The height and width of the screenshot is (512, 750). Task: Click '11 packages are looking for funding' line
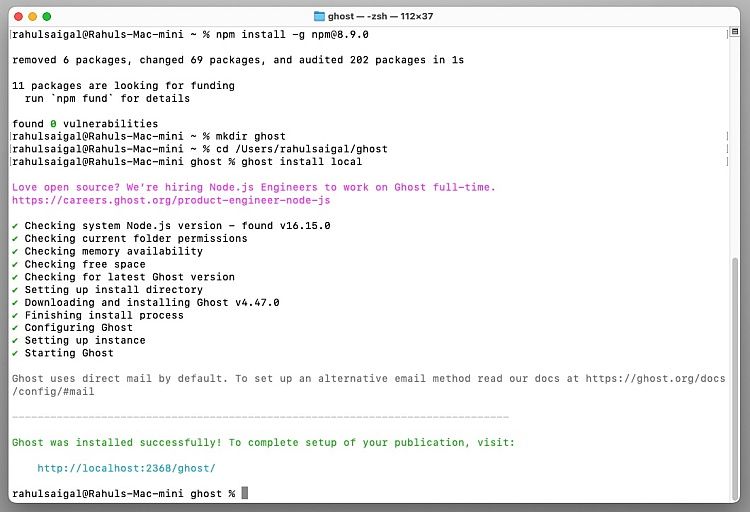pos(123,86)
